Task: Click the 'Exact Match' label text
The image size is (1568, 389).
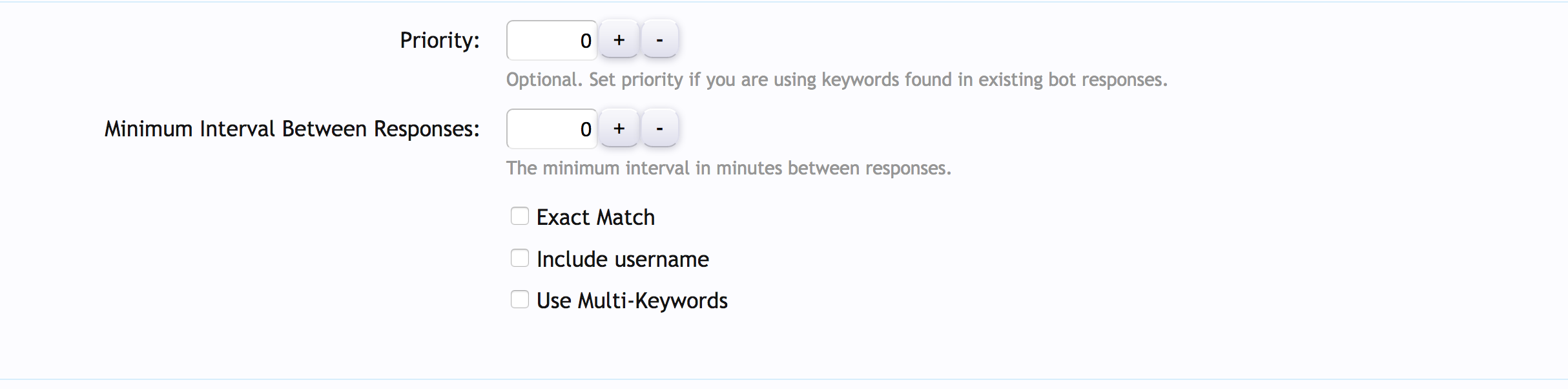Action: [x=595, y=217]
